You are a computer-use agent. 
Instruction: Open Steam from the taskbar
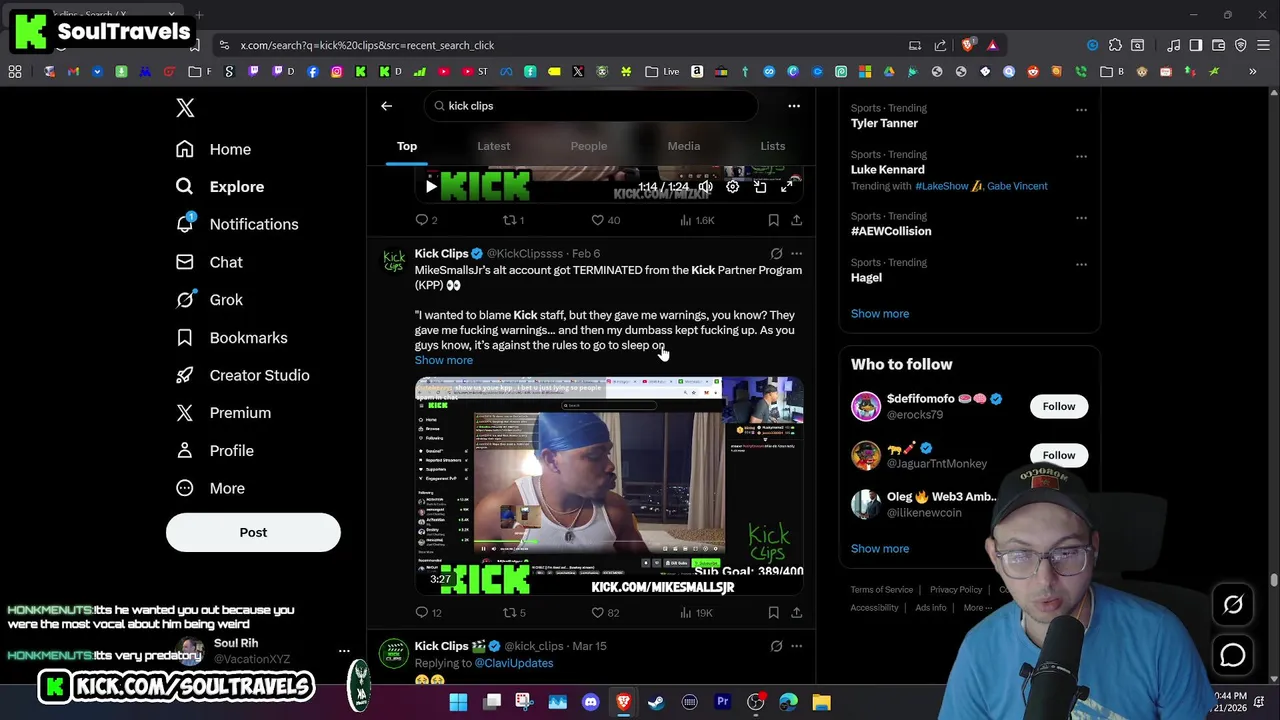[x=656, y=702]
